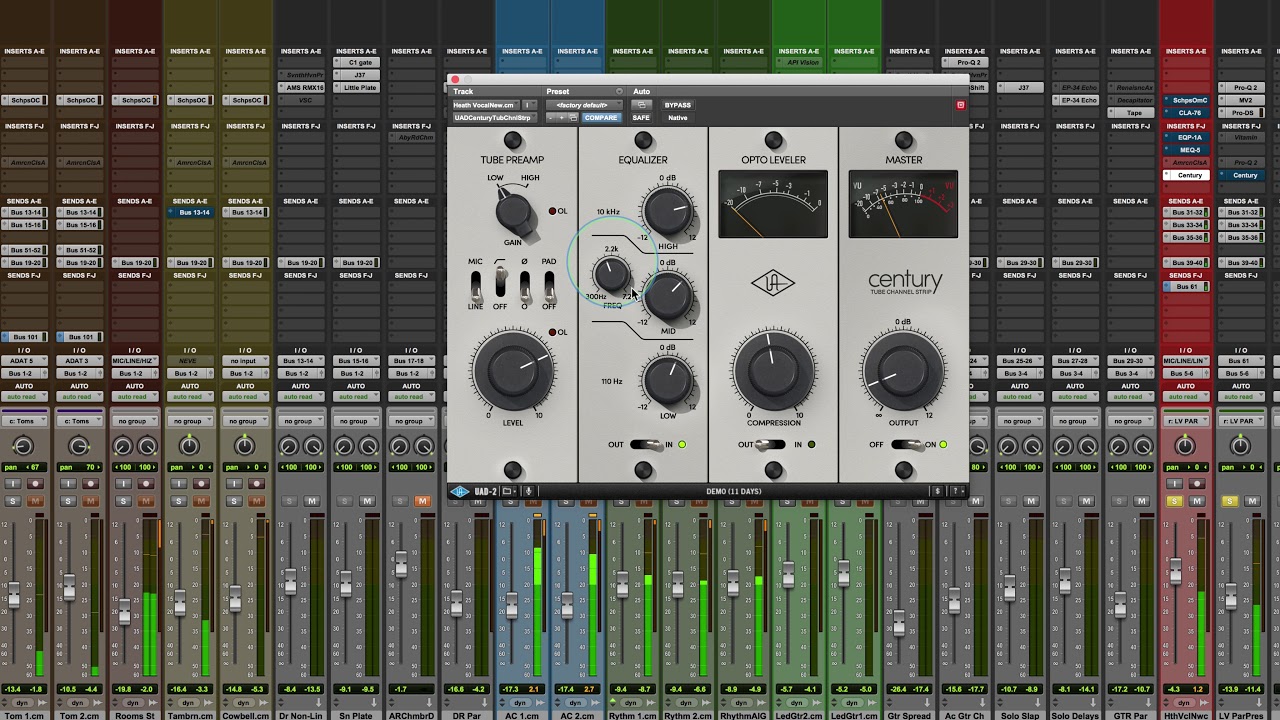Click the minus previous-preset button
1280x720 pixels.
click(551, 118)
